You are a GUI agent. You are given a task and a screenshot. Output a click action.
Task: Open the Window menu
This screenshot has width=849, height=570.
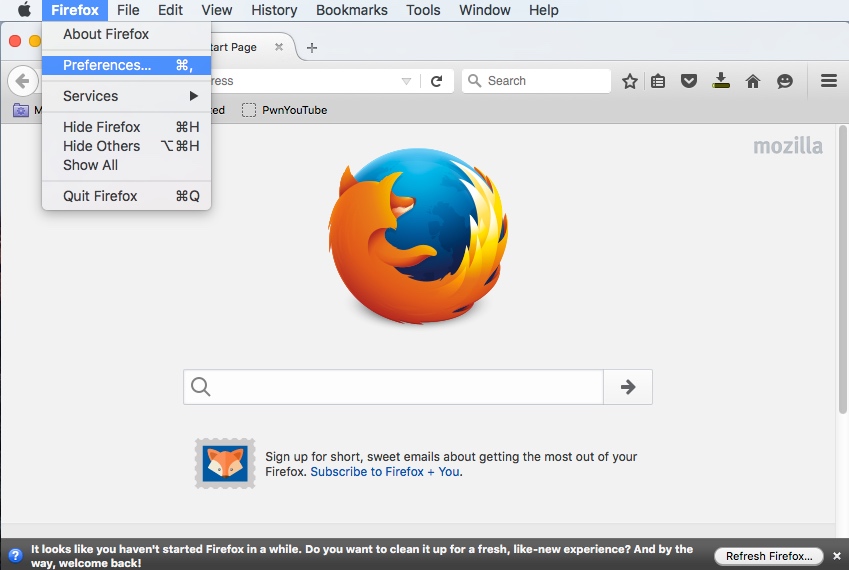pos(485,10)
